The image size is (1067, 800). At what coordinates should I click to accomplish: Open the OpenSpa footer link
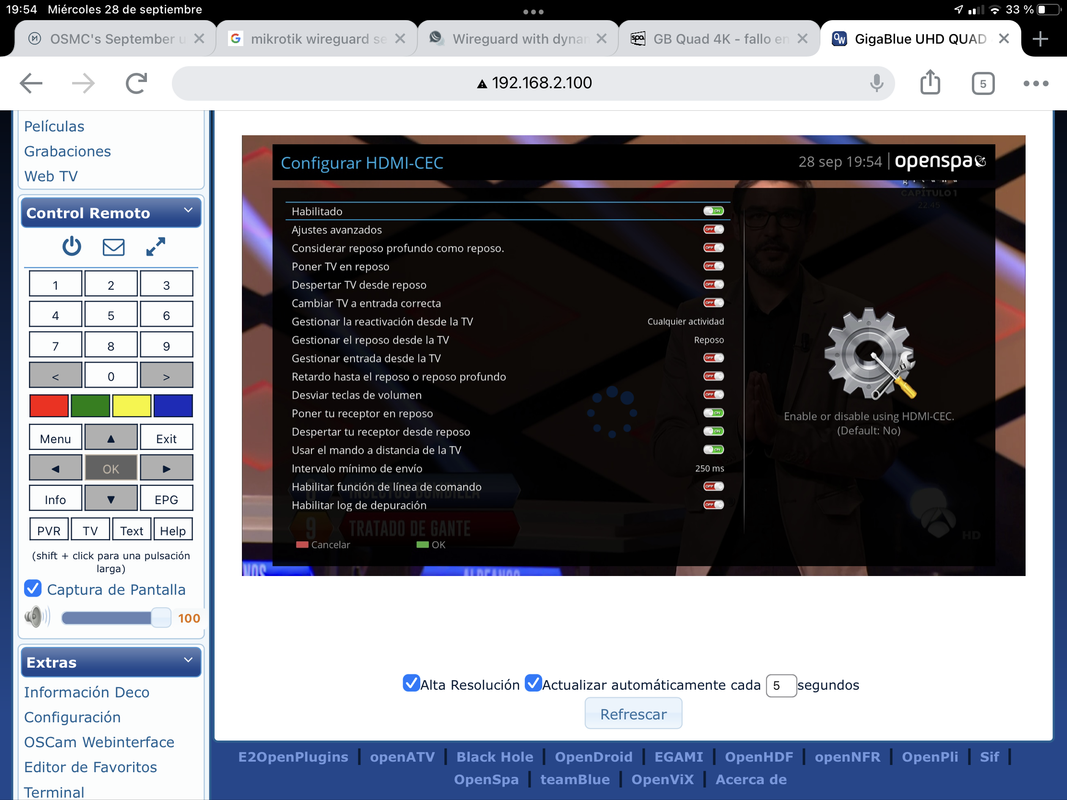click(x=486, y=780)
